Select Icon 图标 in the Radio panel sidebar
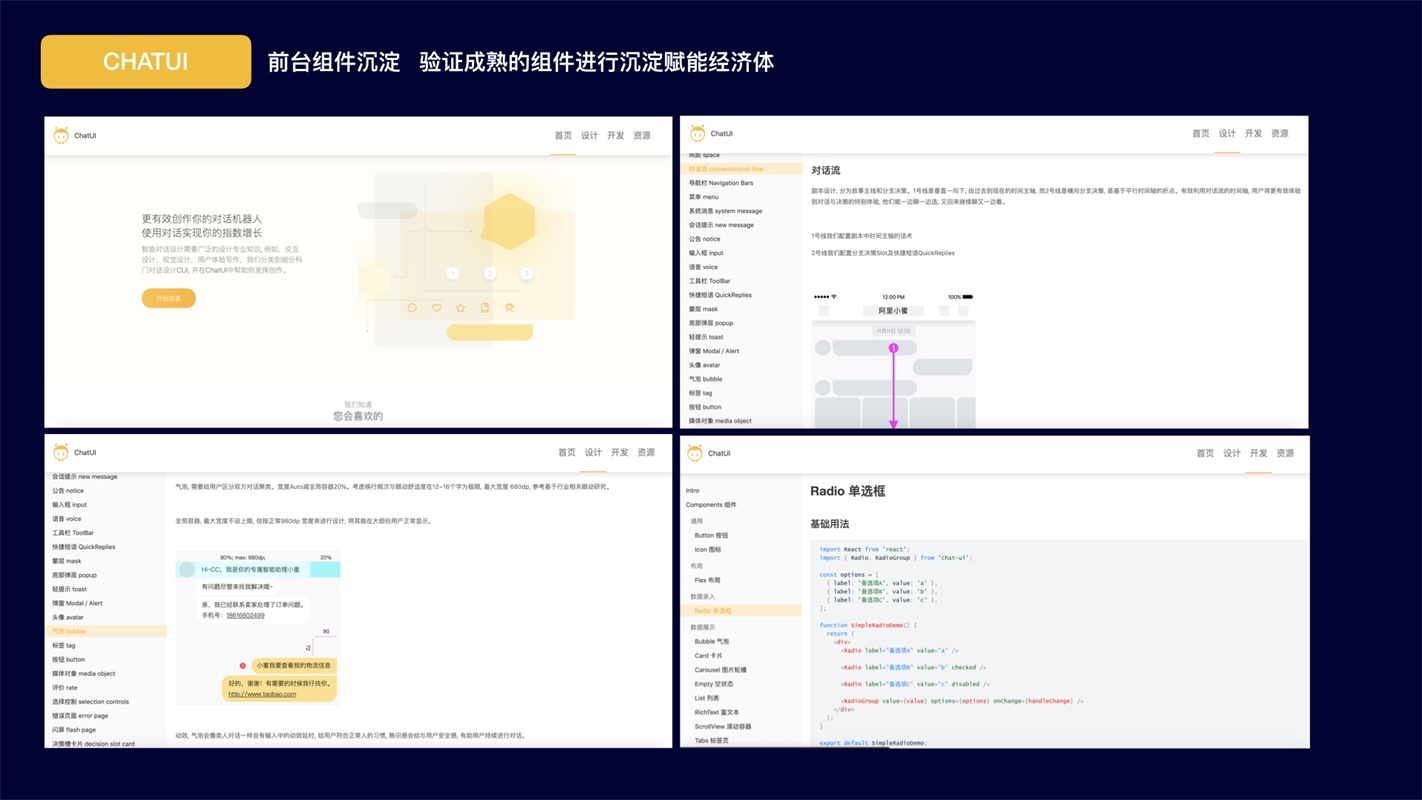Image resolution: width=1422 pixels, height=800 pixels. [707, 549]
